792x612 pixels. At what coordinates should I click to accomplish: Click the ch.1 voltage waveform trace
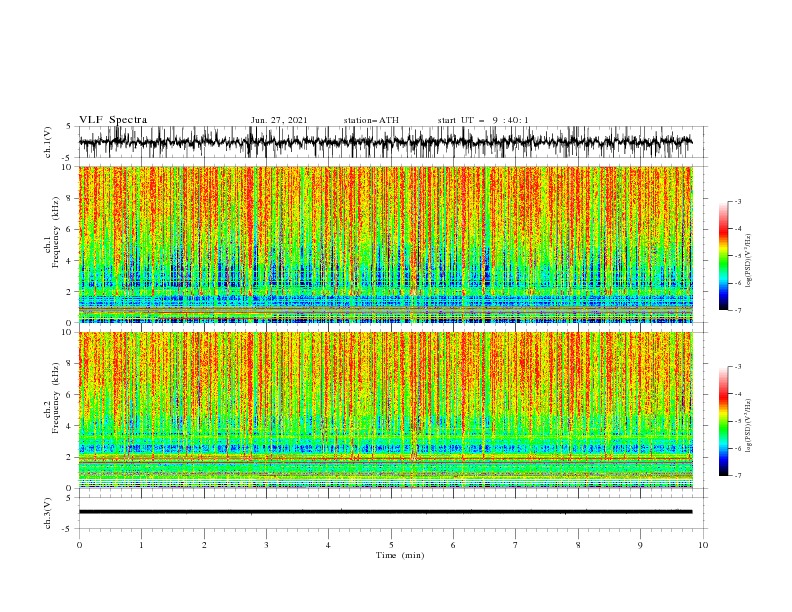tap(385, 142)
